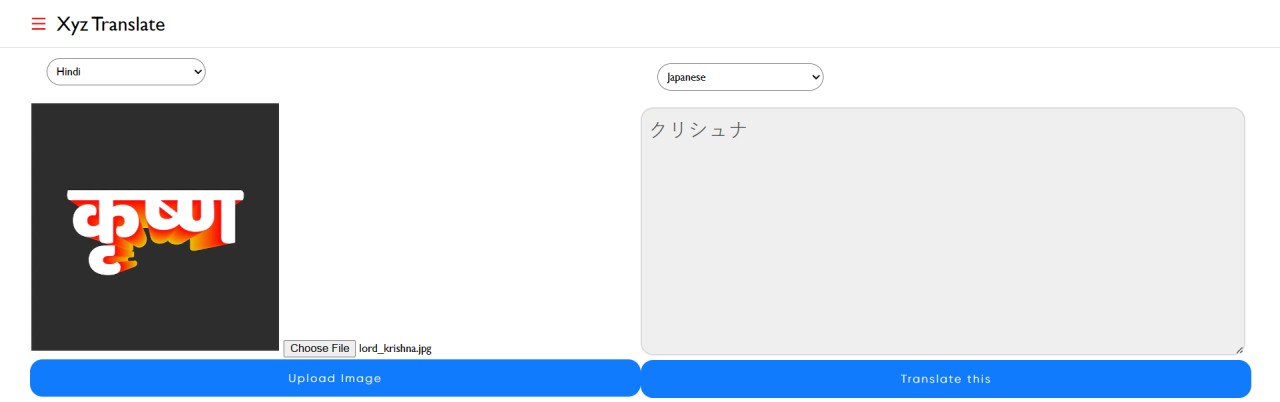This screenshot has width=1280, height=402.
Task: Select the uploaded Krishna image preview
Action: tap(155, 227)
